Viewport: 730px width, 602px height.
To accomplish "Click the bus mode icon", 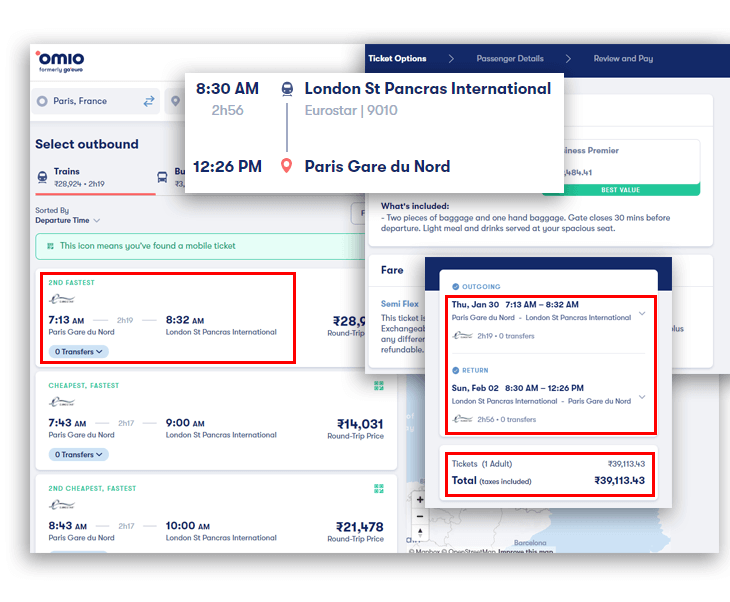I will coord(162,177).
